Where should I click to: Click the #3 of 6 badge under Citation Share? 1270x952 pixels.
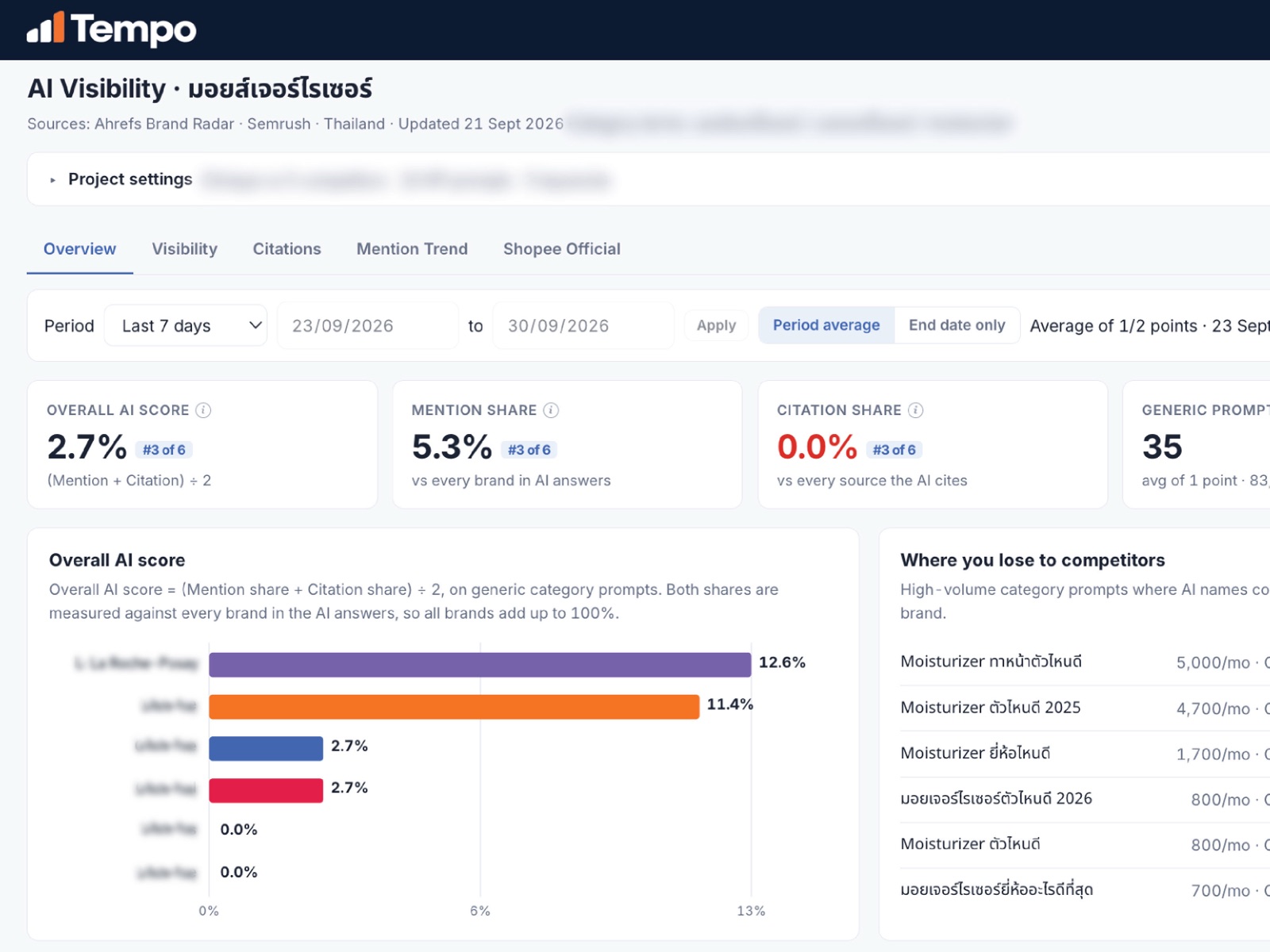pos(895,450)
